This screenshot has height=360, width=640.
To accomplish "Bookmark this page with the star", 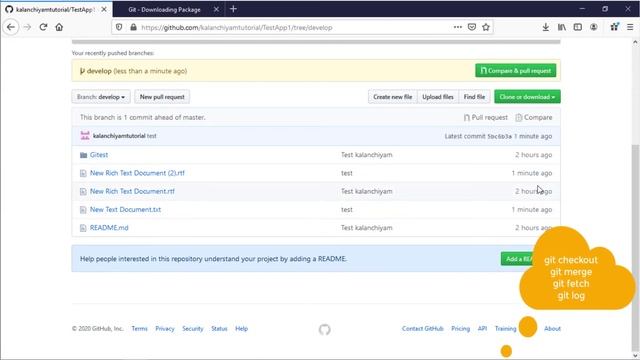I will (486, 27).
